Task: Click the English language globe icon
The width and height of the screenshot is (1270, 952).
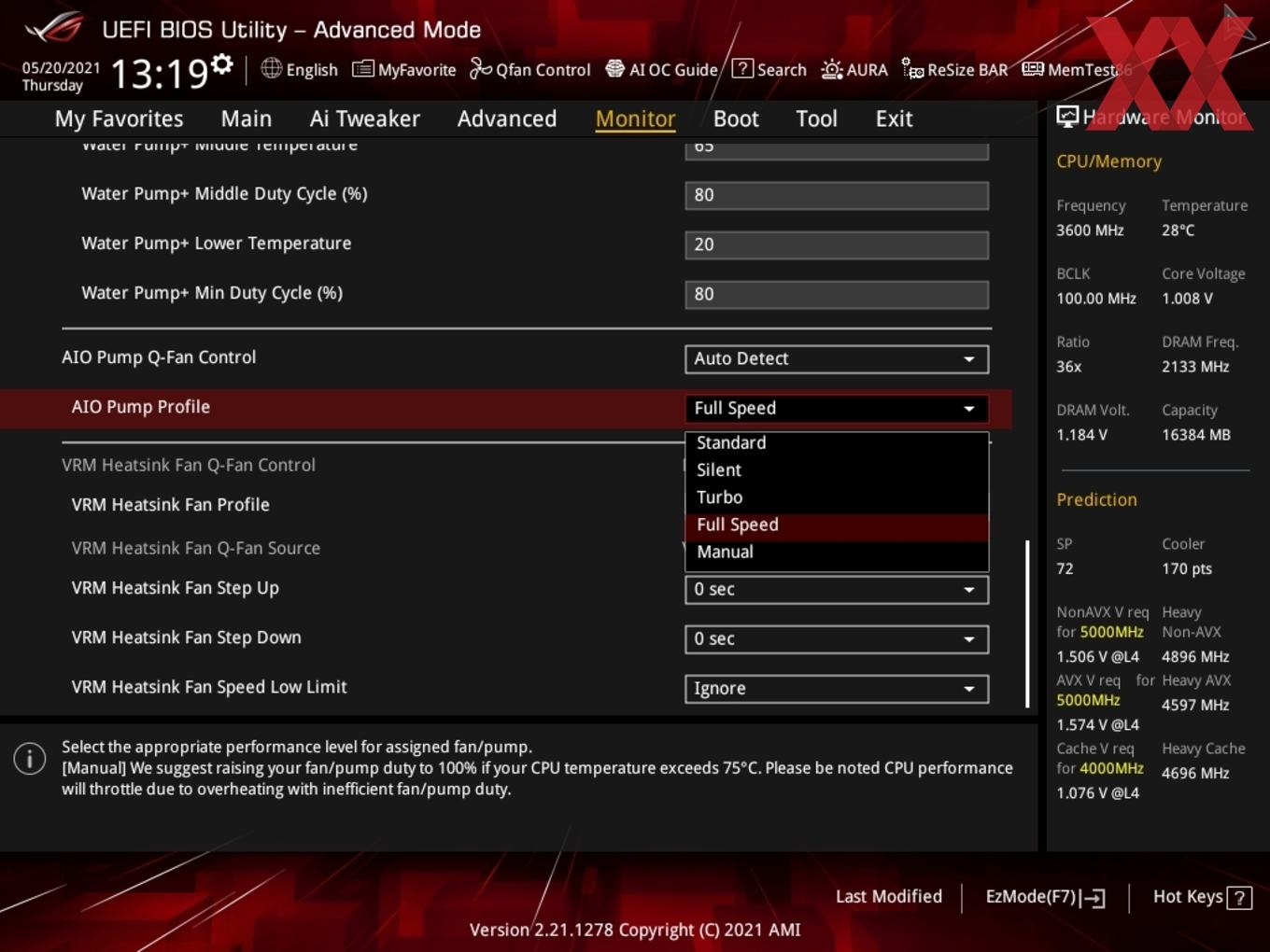Action: (271, 68)
